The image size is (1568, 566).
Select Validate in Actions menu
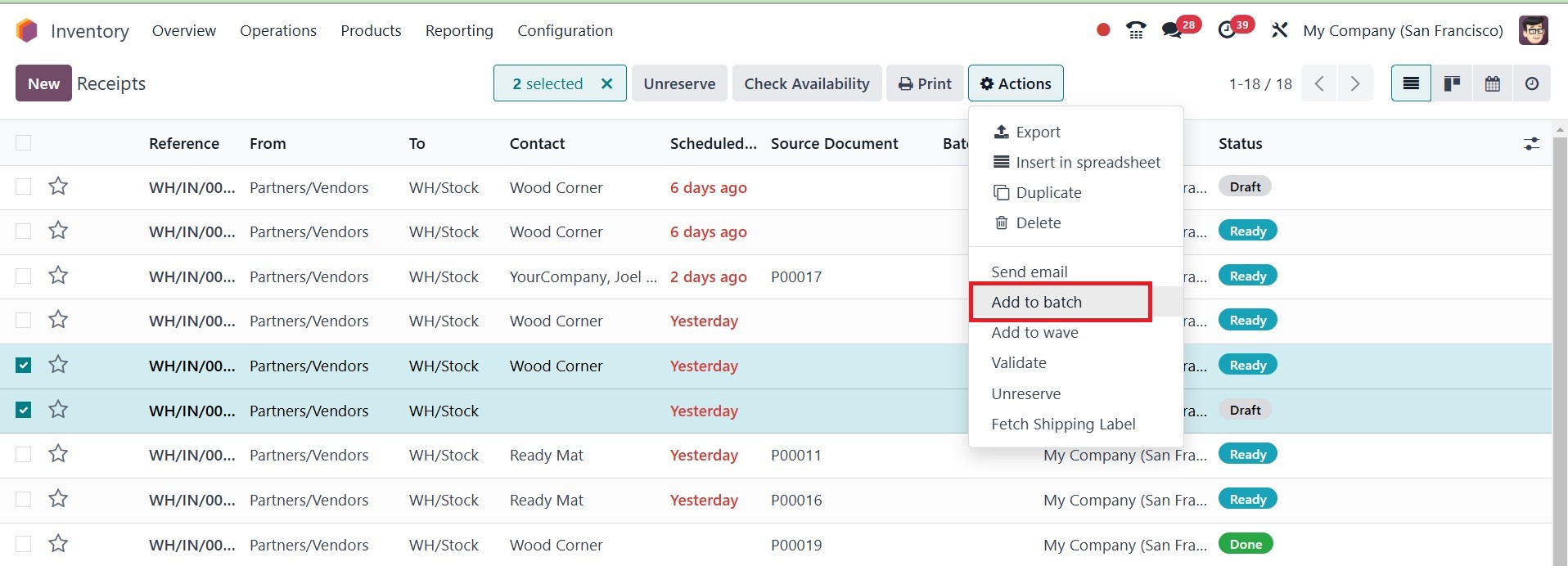1018,362
